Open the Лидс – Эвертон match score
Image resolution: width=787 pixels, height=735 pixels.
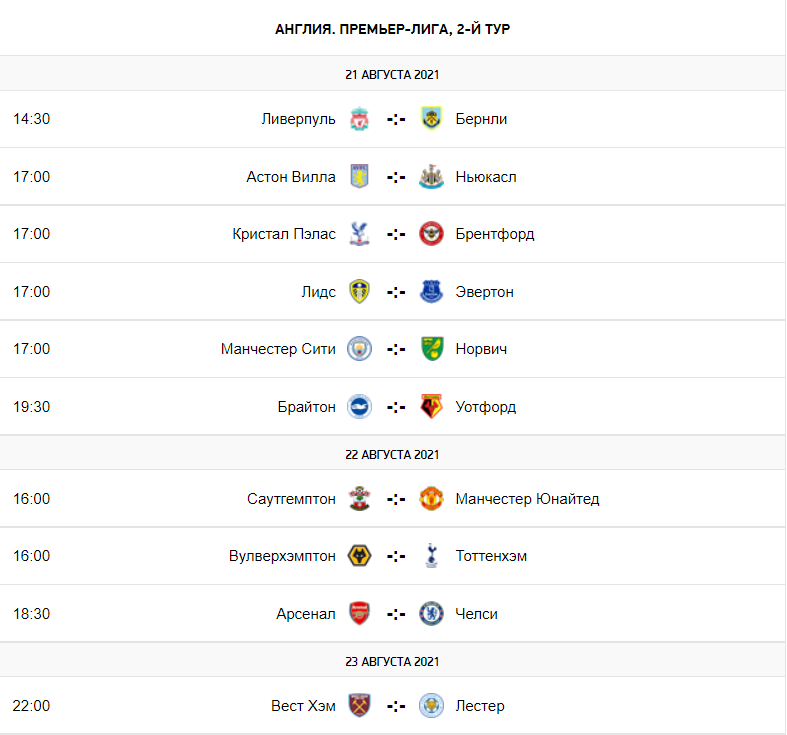(396, 292)
